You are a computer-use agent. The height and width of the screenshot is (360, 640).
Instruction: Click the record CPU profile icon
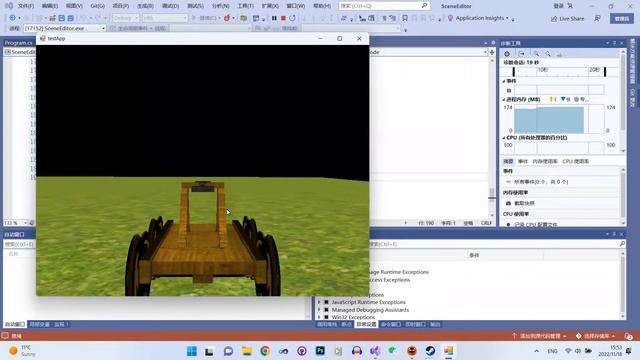tap(508, 224)
